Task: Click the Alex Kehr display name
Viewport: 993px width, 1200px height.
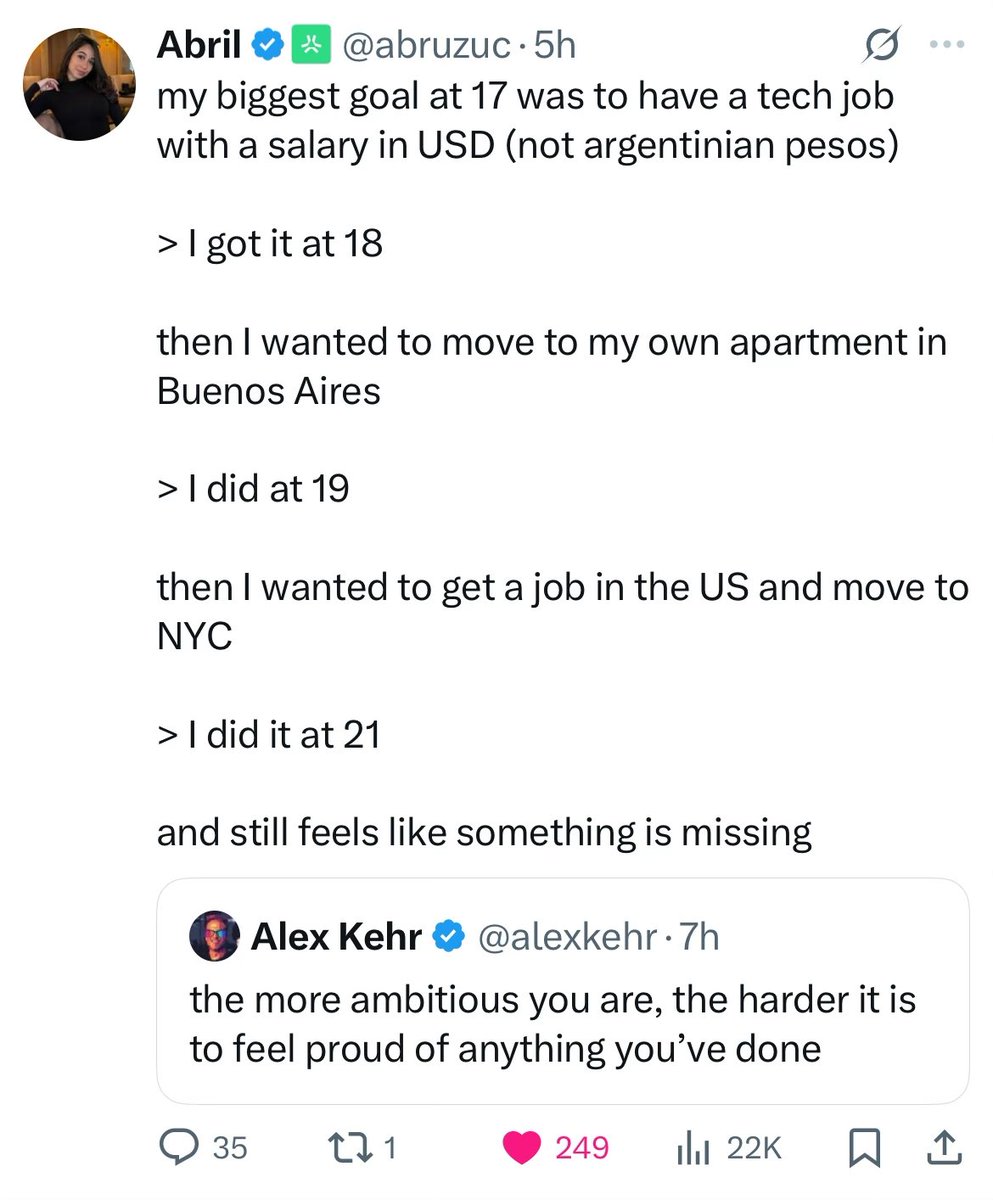Action: [336, 937]
